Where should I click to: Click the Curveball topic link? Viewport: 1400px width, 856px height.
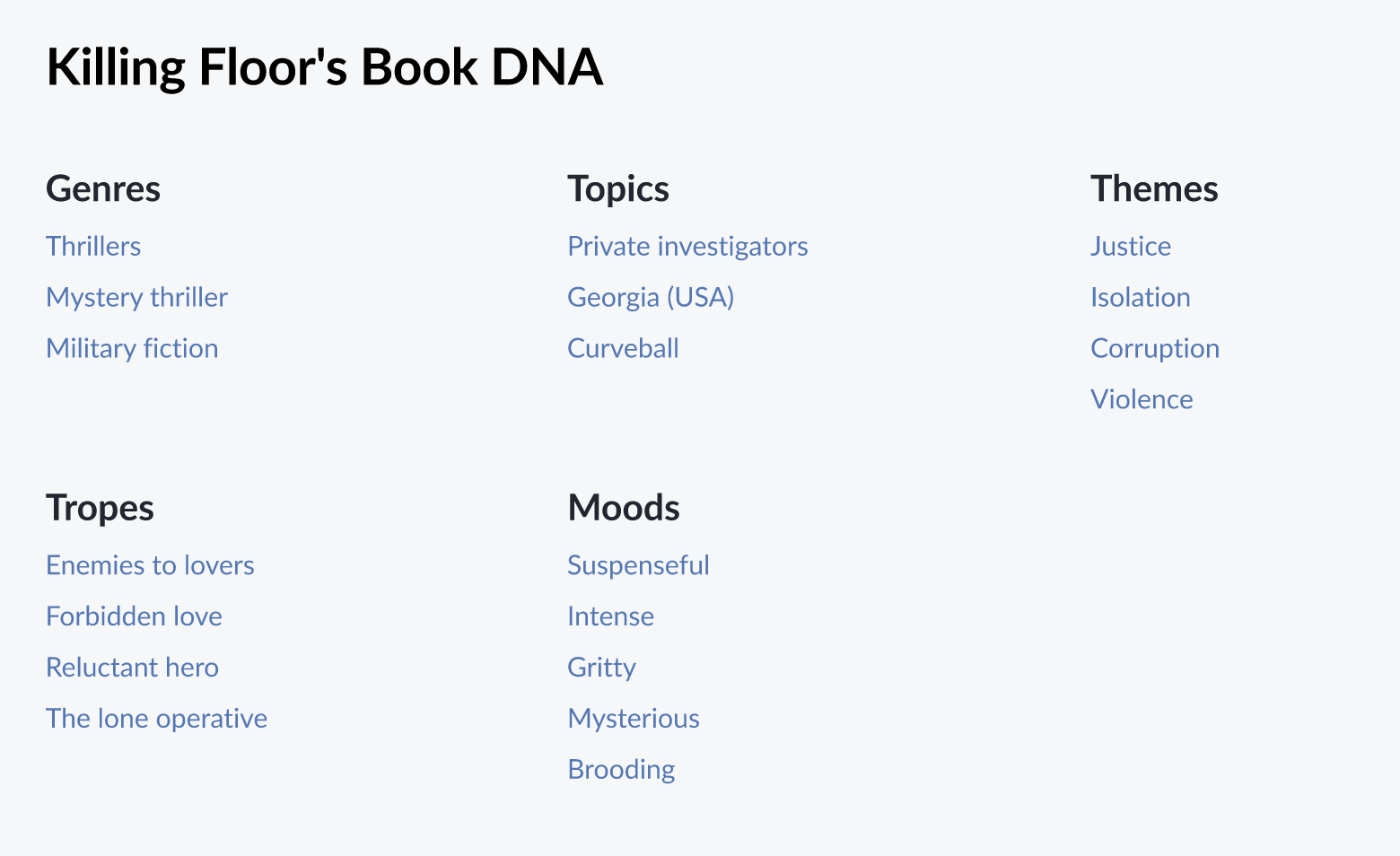pos(623,348)
